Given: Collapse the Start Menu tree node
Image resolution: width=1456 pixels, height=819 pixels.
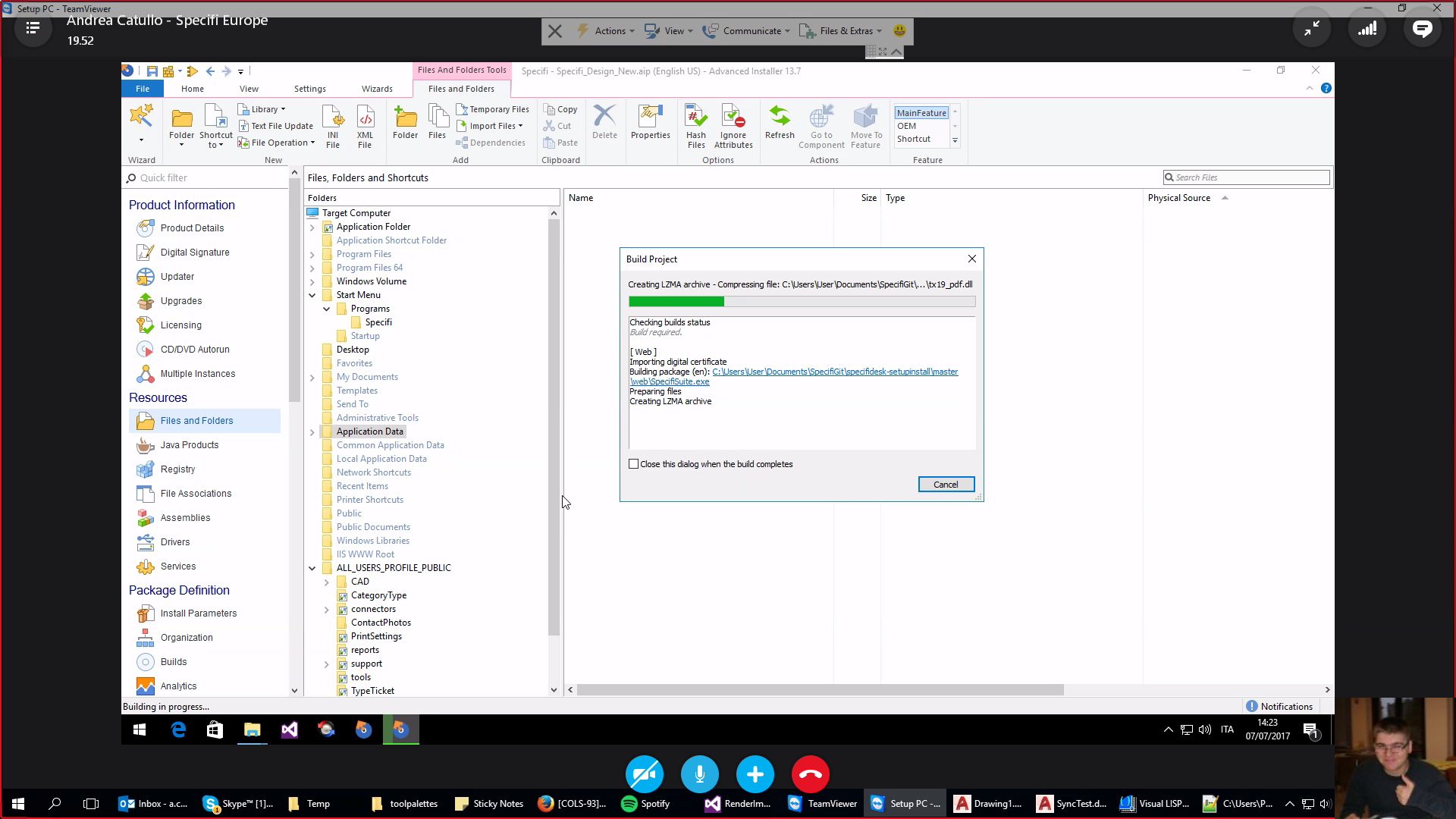Looking at the screenshot, I should (312, 296).
